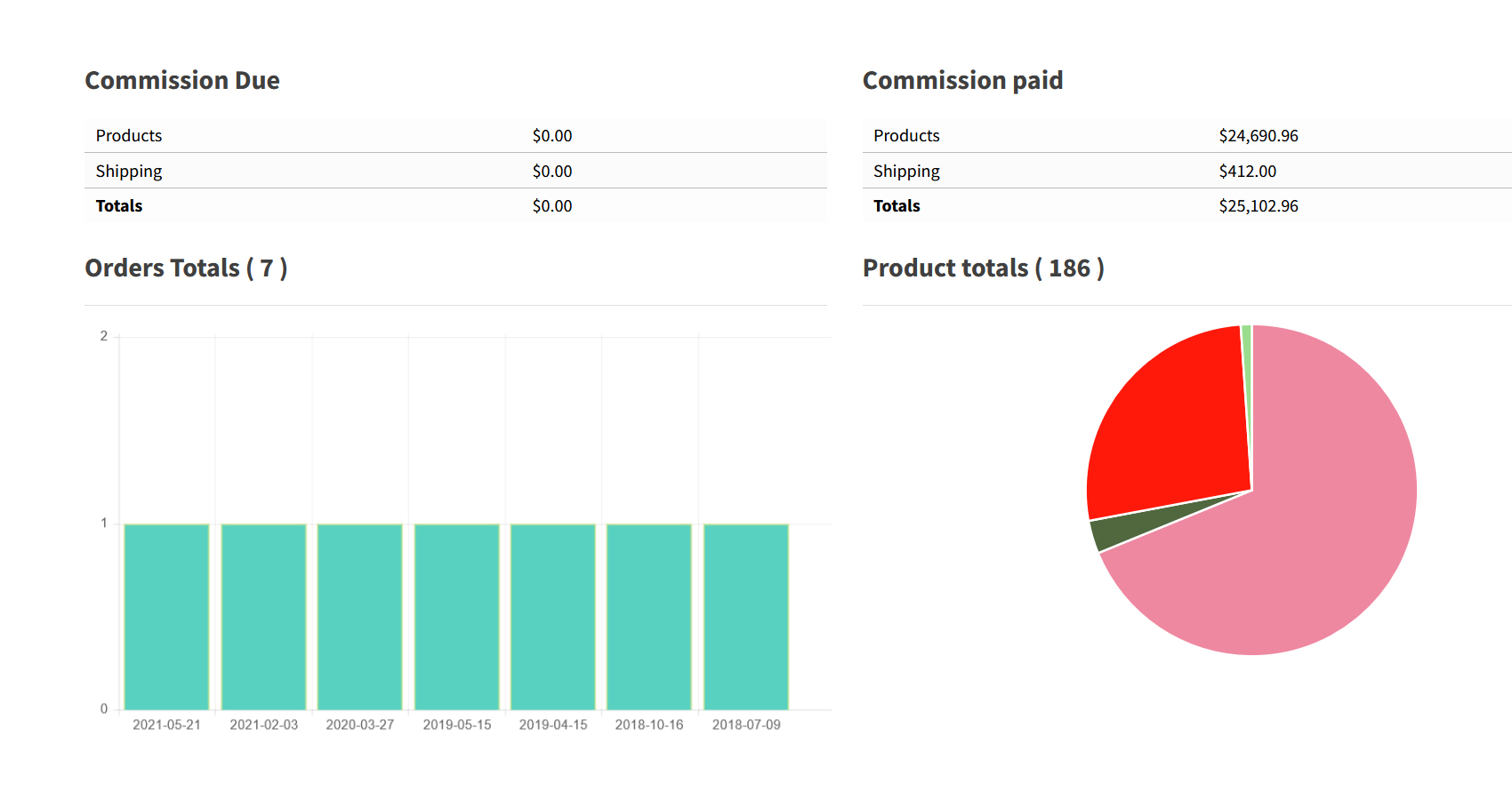This screenshot has width=1512, height=800.
Task: Select the 2020-03-27 bar in chart
Action: click(359, 616)
